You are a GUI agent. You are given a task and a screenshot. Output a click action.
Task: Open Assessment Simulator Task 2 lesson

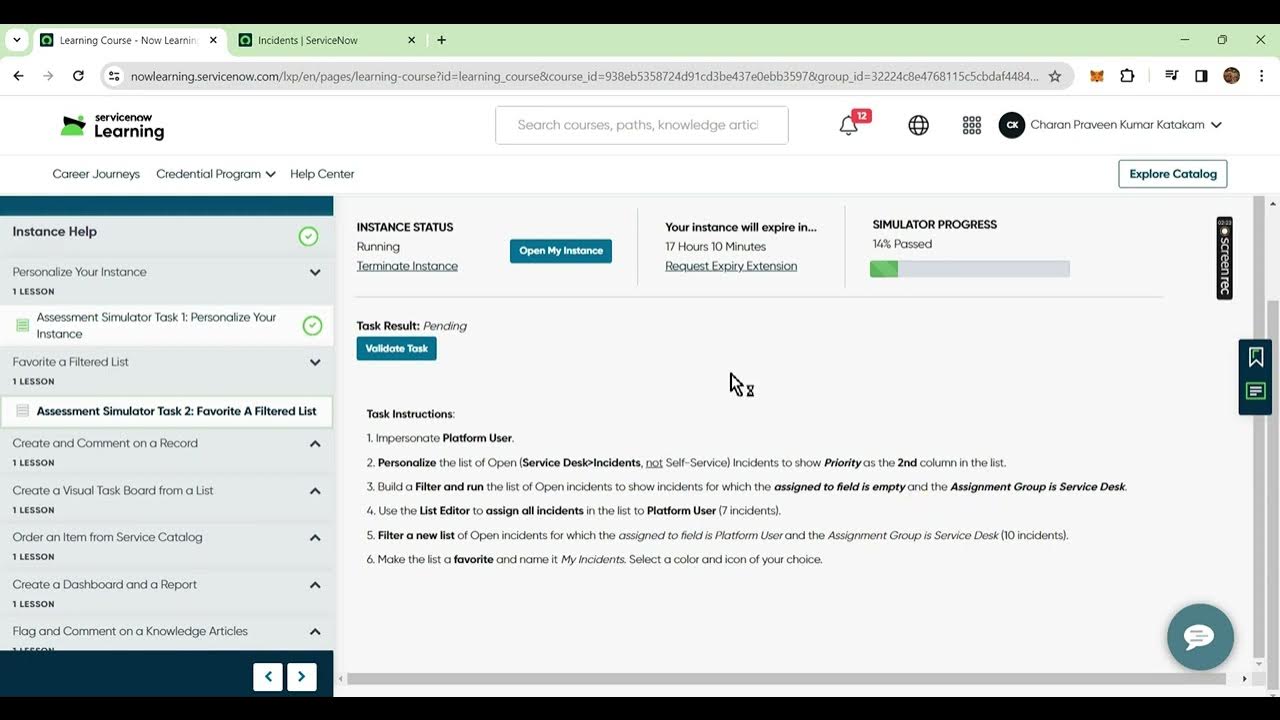click(x=176, y=411)
